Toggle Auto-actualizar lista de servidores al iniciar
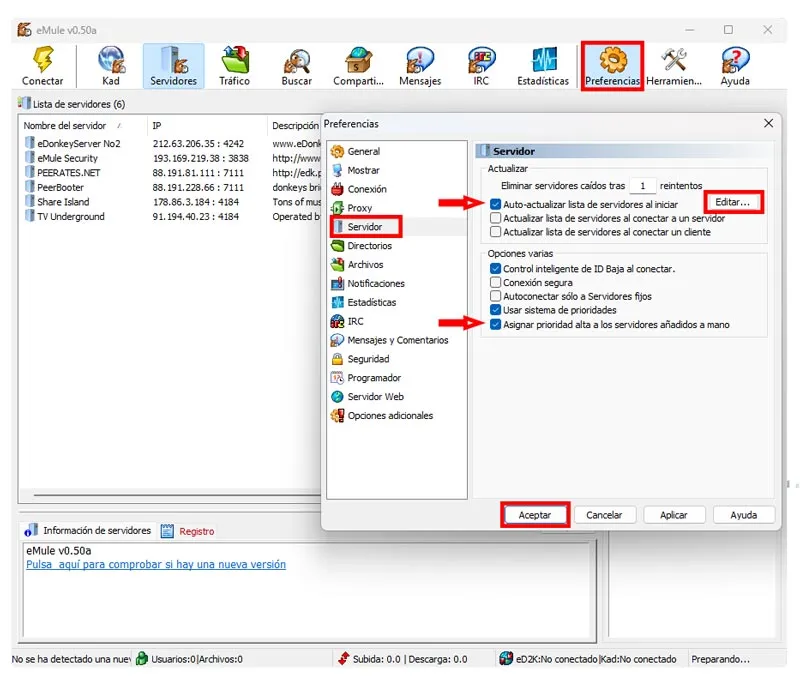 (x=495, y=205)
